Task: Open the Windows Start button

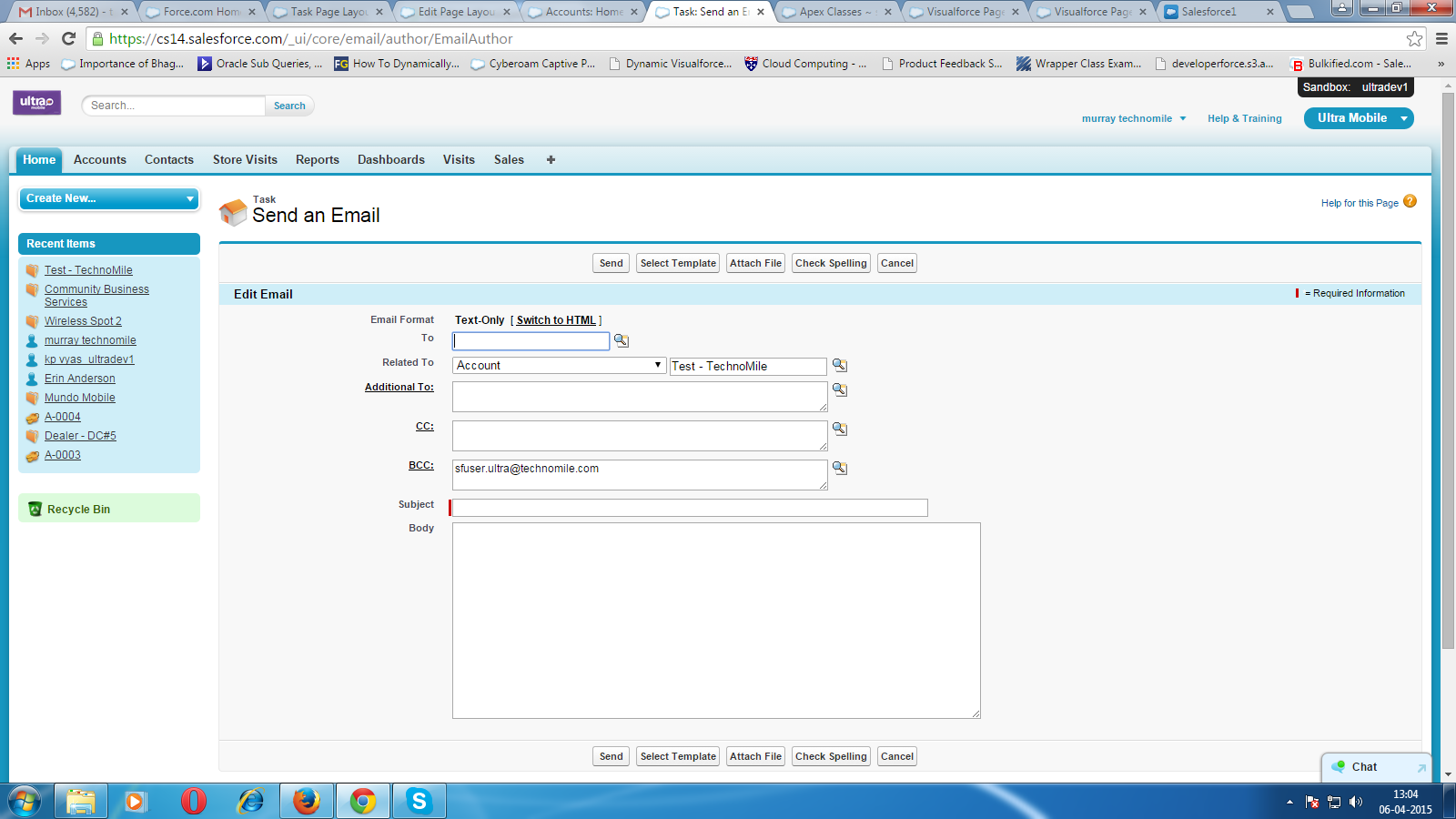Action: pyautogui.click(x=25, y=801)
